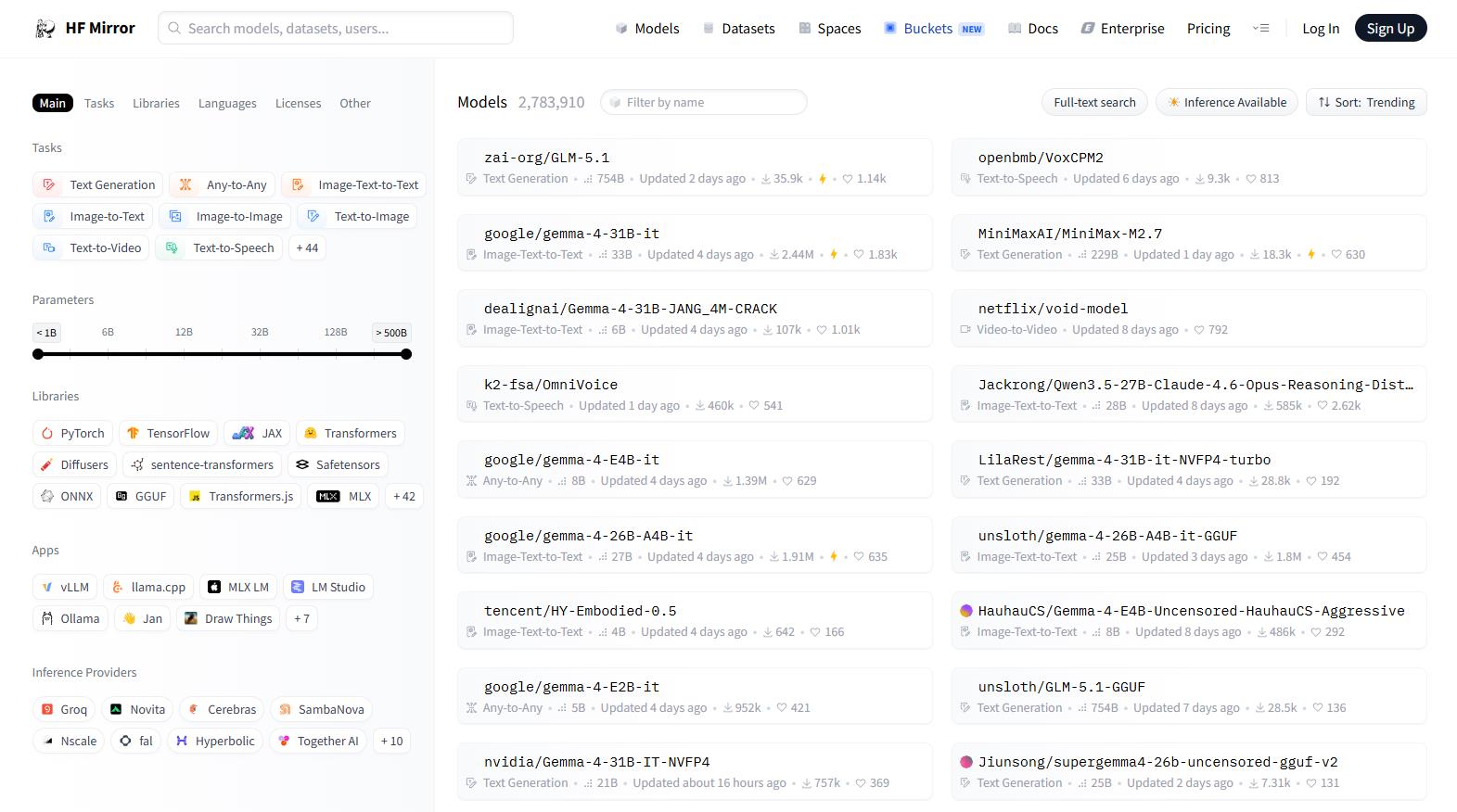The height and width of the screenshot is (812, 1457).
Task: Click the Hyperbolic provider icon
Action: coord(182,741)
